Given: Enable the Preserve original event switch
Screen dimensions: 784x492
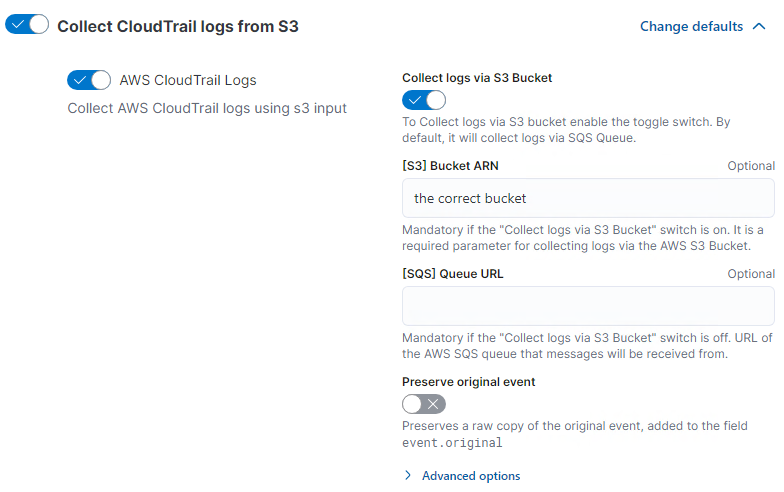Looking at the screenshot, I should (x=423, y=404).
